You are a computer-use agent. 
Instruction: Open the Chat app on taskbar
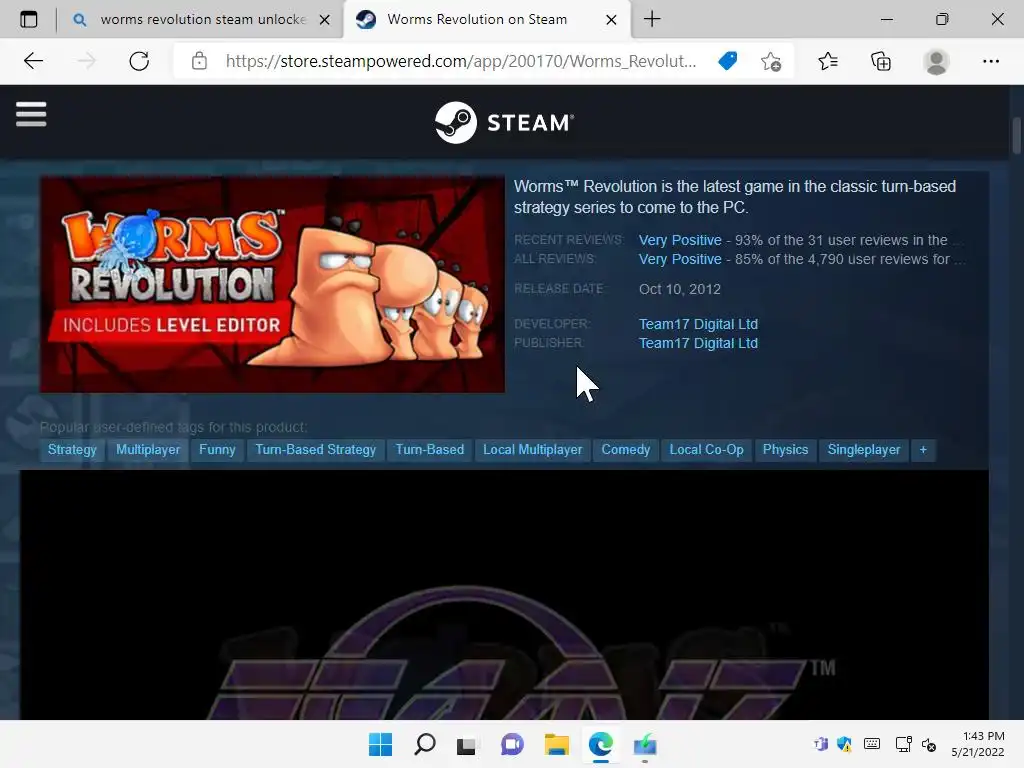[x=512, y=744]
